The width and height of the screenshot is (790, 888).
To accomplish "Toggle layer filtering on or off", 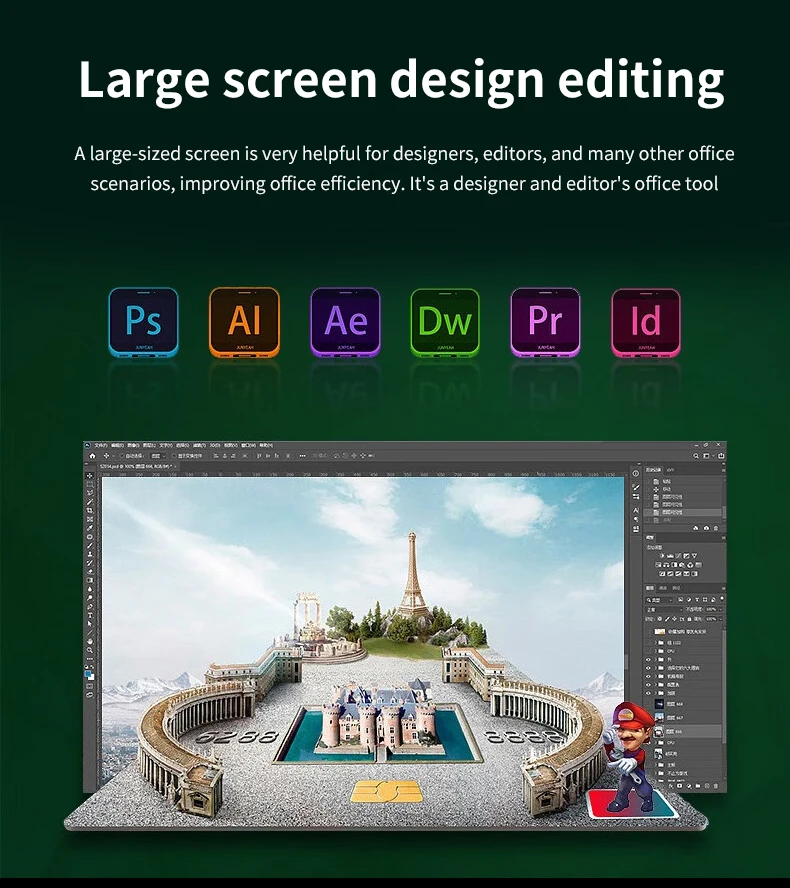I will point(722,599).
